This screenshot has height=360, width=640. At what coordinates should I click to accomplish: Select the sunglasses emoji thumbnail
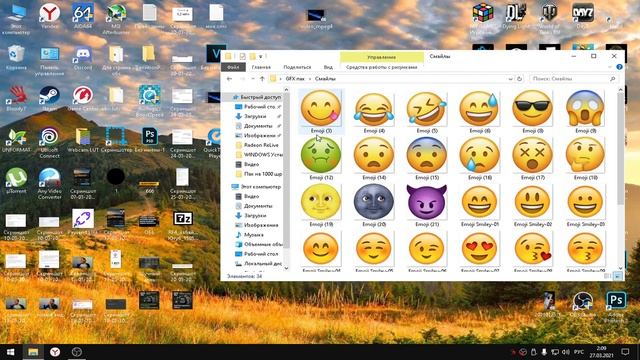532,108
